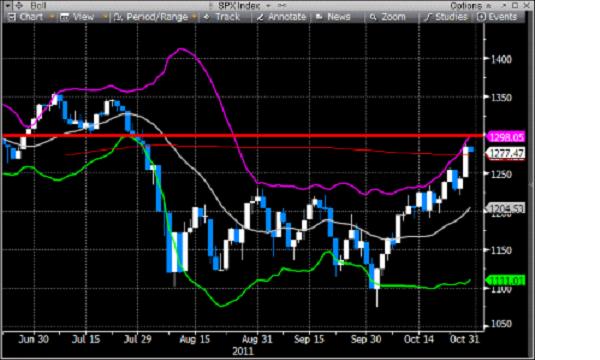
Task: Click the gray 1204.51 price label
Action: 507,209
